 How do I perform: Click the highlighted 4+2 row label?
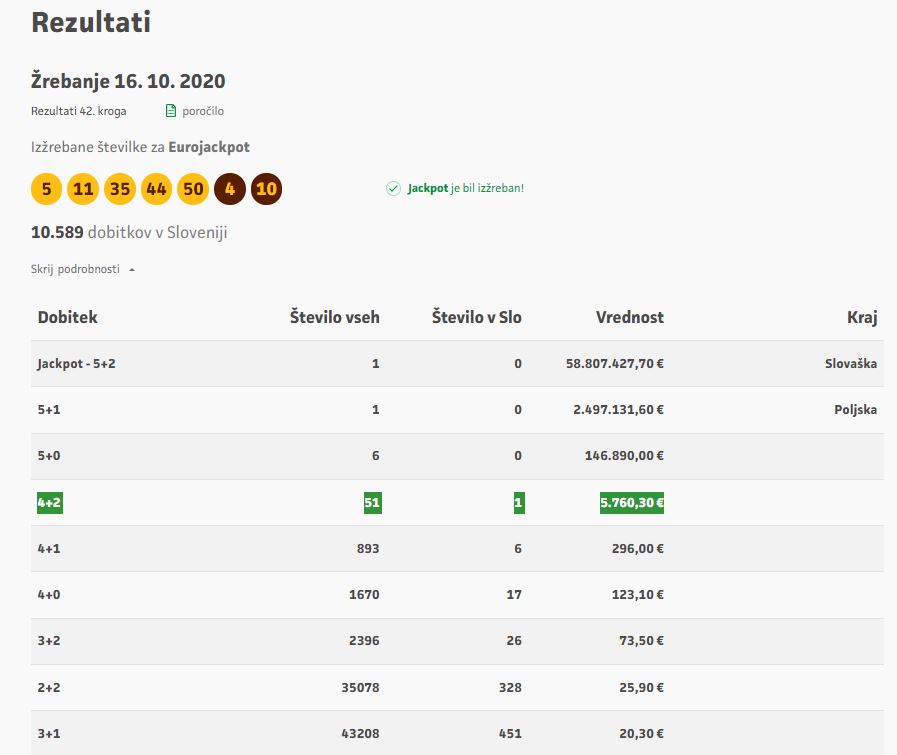coord(50,503)
